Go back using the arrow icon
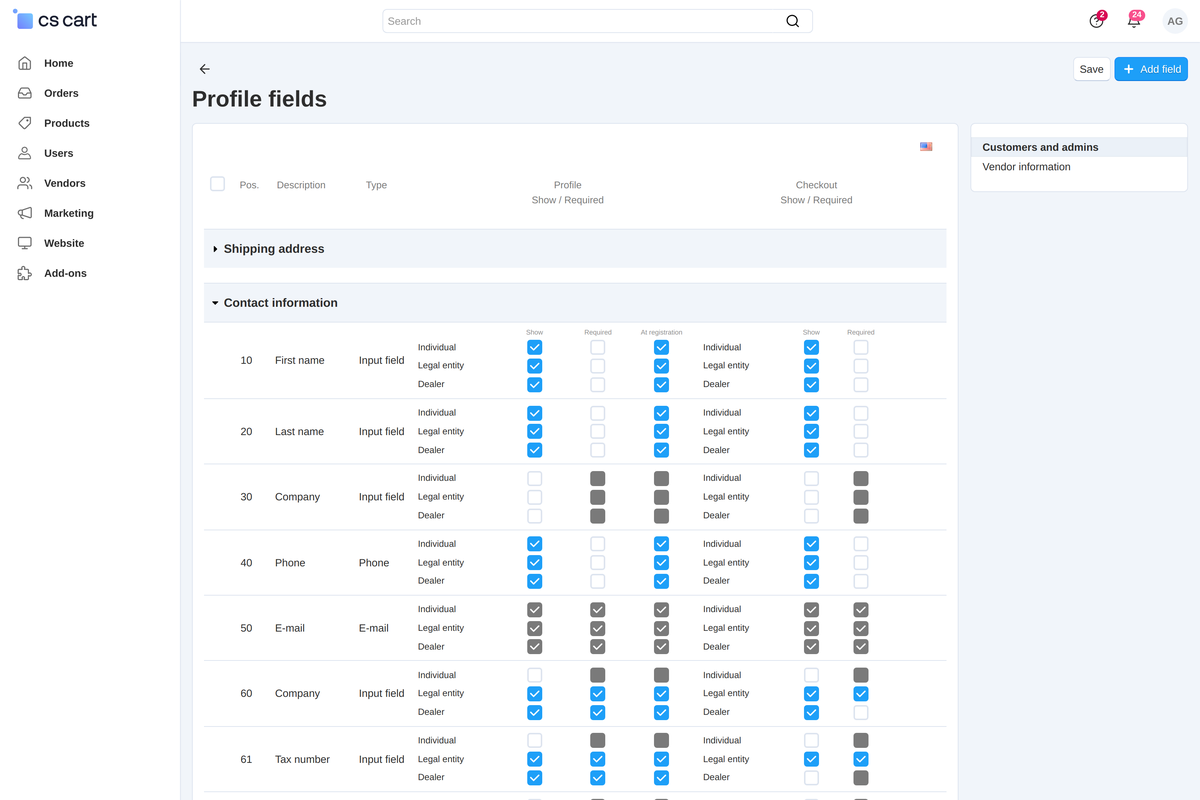Screen dimensions: 1200x800 205,69
